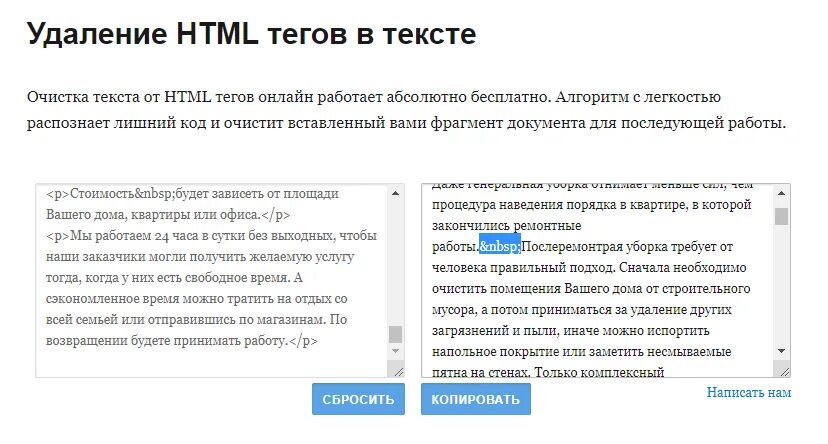828x444 pixels.
Task: Click the right textarea resize handle
Action: [x=784, y=371]
